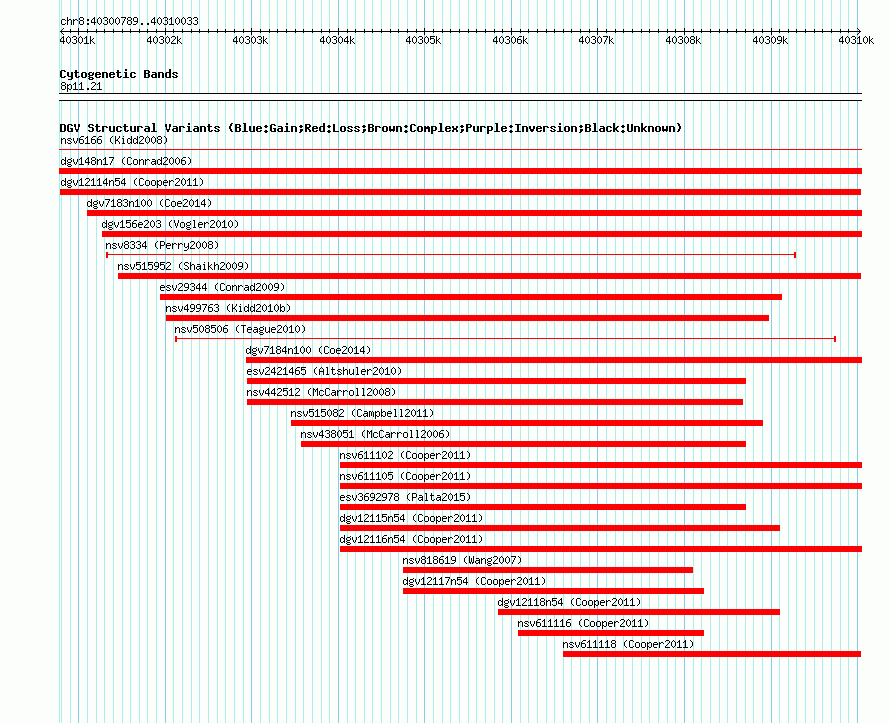Click the esv2421465 (Altshuler2010) label
Image resolution: width=890 pixels, height=723 pixels.
point(324,371)
